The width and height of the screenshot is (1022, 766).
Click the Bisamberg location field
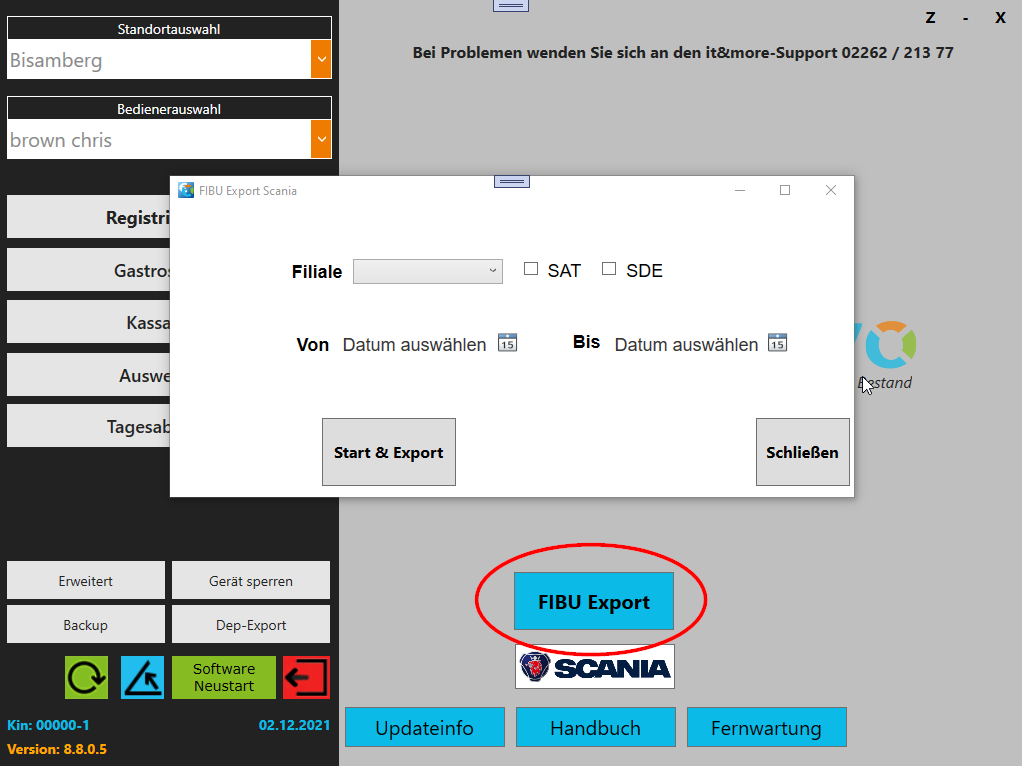coord(159,59)
